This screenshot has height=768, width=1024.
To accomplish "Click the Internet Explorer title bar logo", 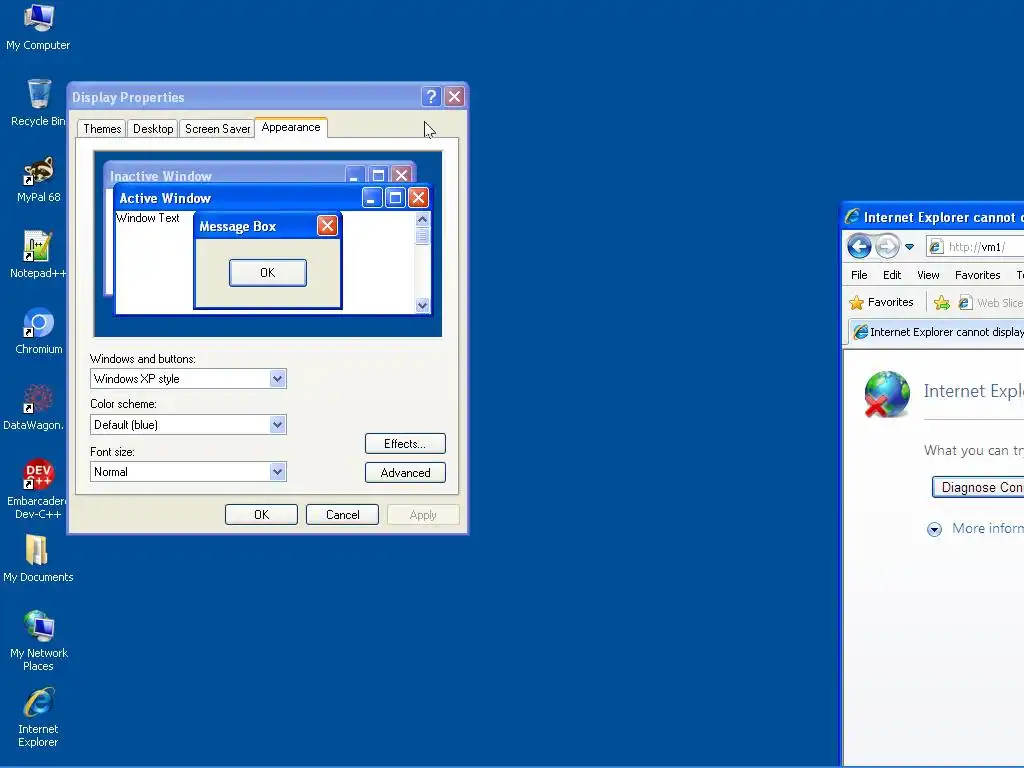I will pyautogui.click(x=852, y=216).
